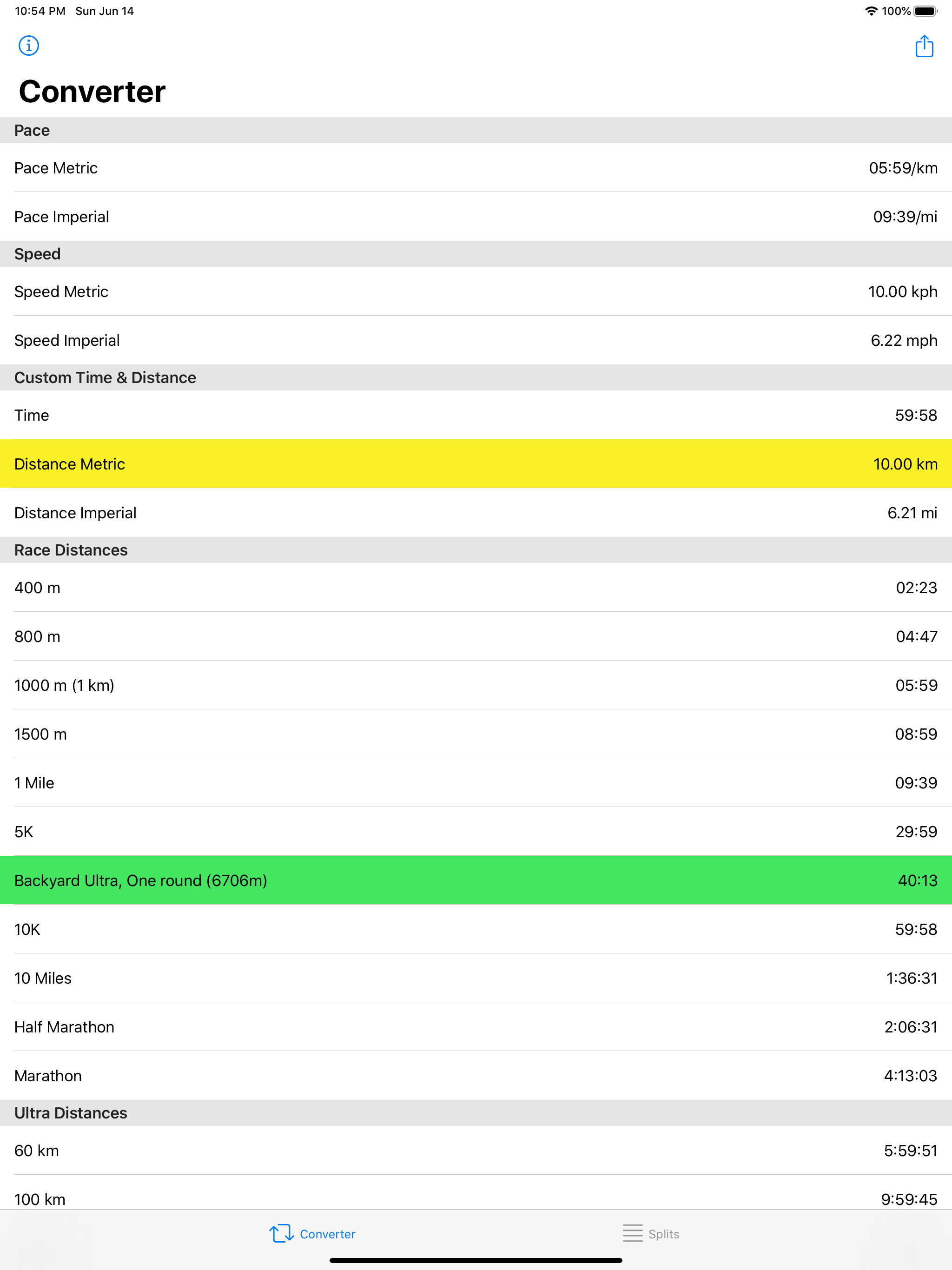Tap the 1 Mile race label
Viewport: 952px width, 1270px height.
(x=34, y=782)
